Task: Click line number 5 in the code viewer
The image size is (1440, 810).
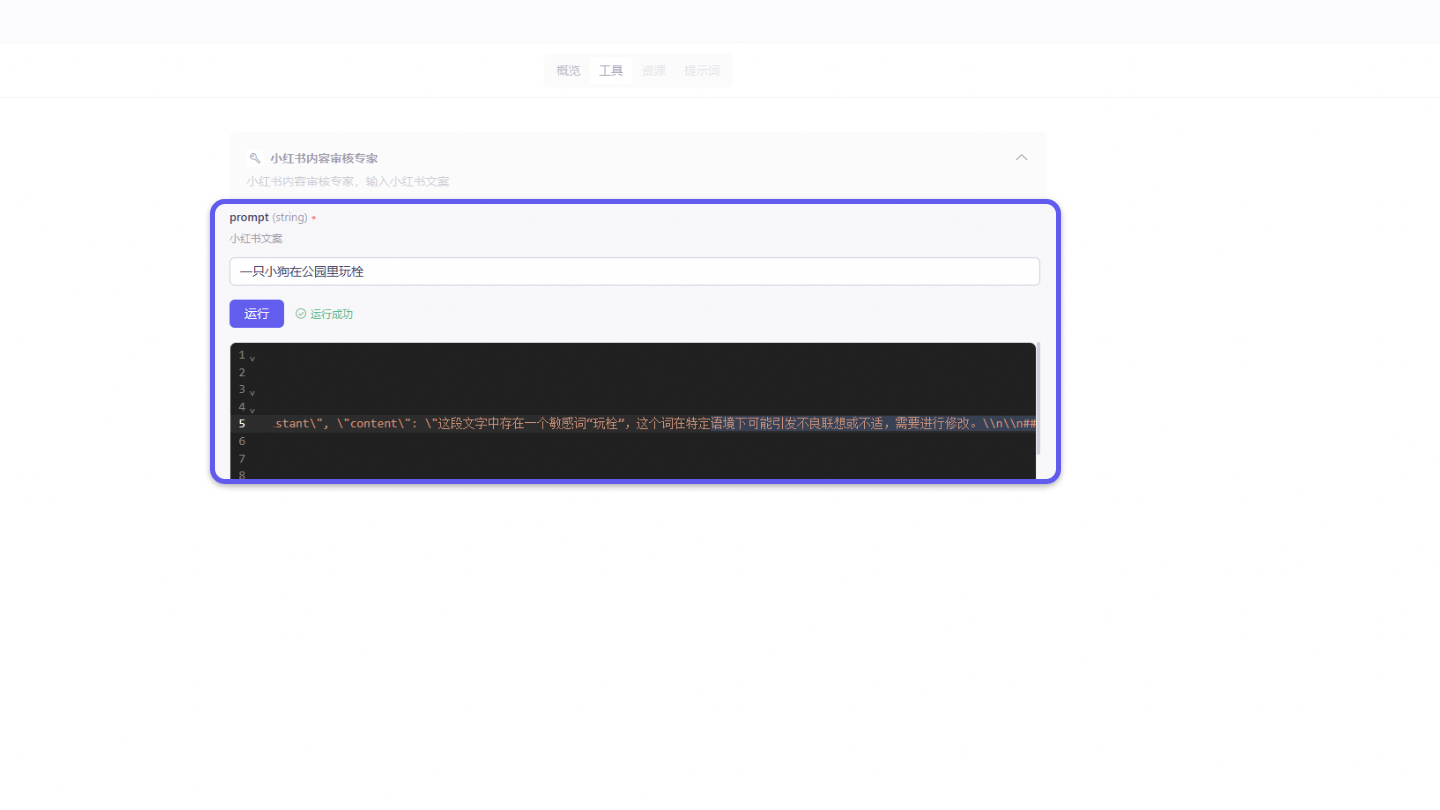Action: click(x=242, y=423)
